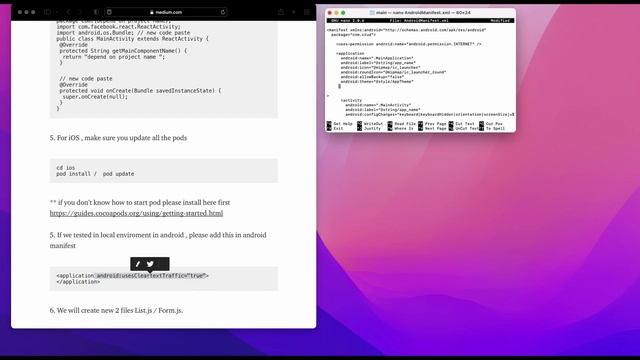The width and height of the screenshot is (640, 360).
Task: Go forward in Safari history
Action: pos(80,12)
